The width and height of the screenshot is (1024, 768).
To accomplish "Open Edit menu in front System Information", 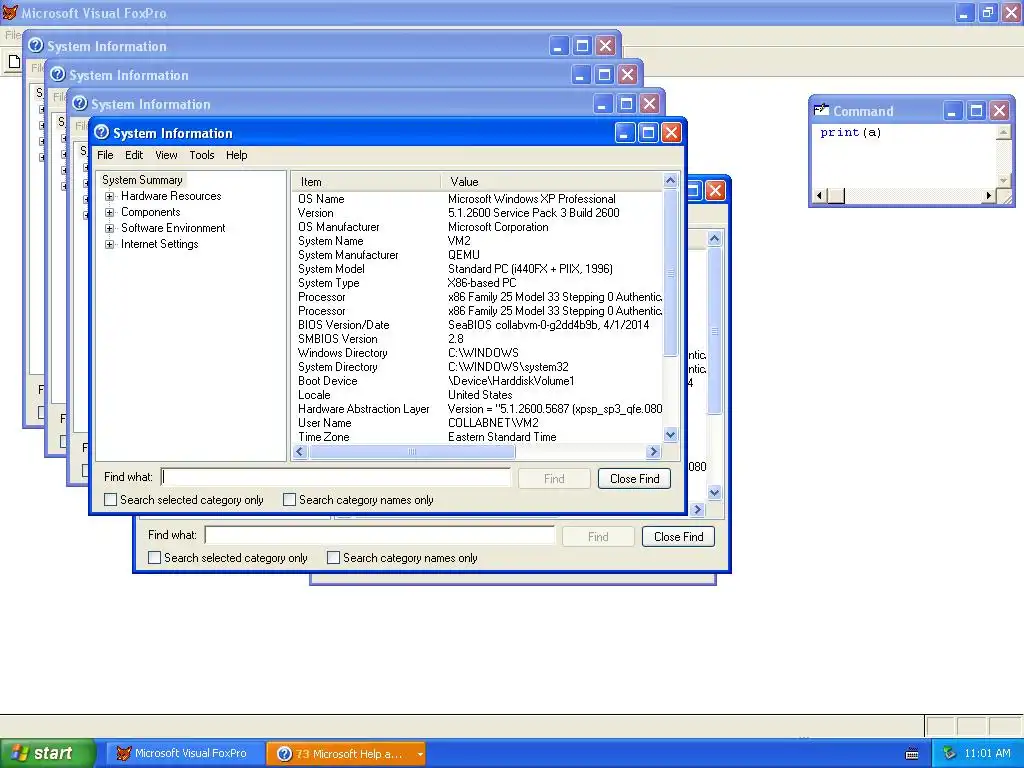I will pos(134,155).
